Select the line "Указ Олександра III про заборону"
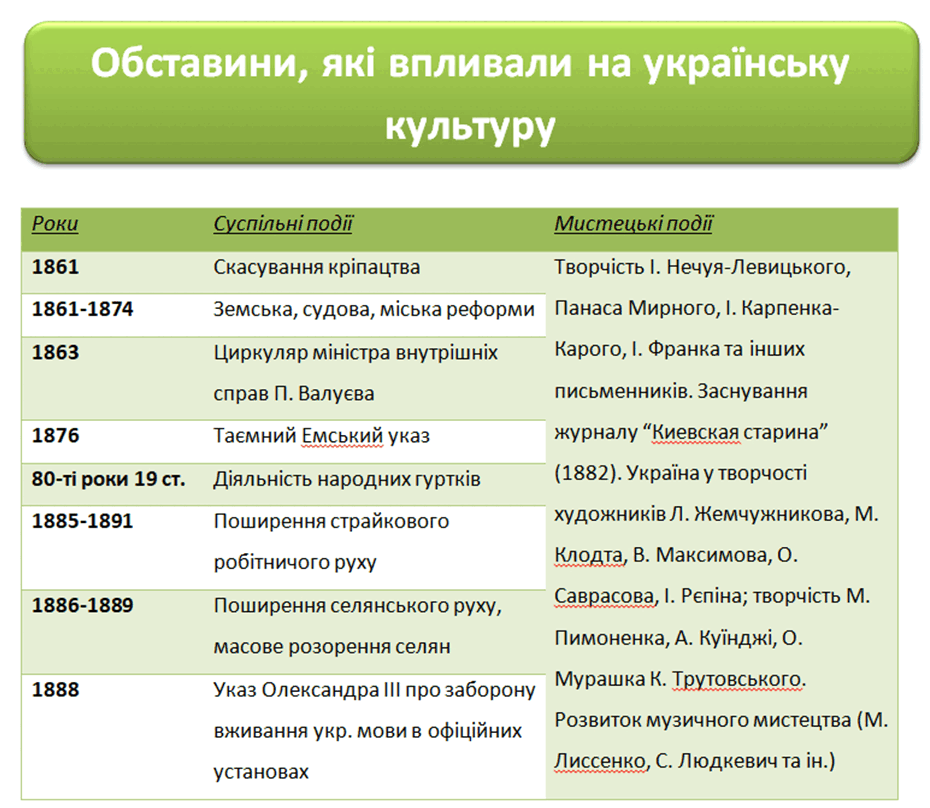Image resolution: width=930 pixels, height=808 pixels. coord(374,690)
